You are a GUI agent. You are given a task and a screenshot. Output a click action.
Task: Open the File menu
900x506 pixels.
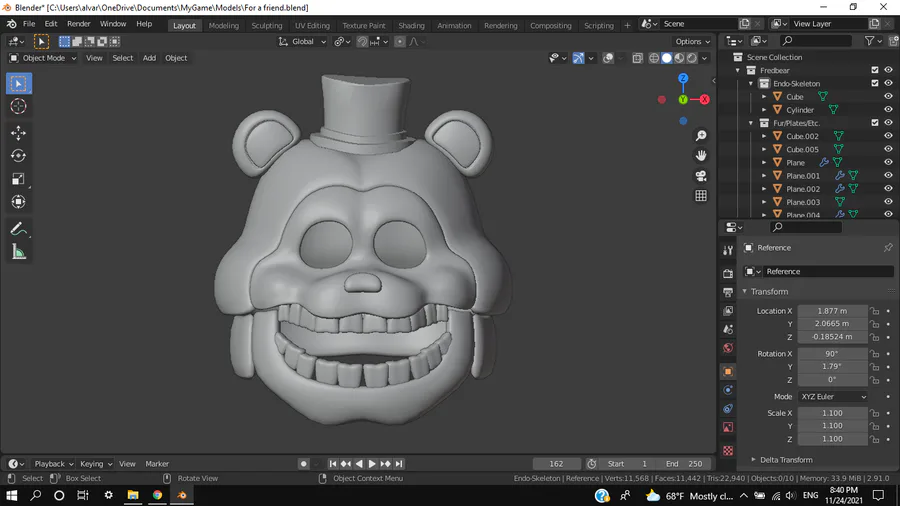point(29,24)
